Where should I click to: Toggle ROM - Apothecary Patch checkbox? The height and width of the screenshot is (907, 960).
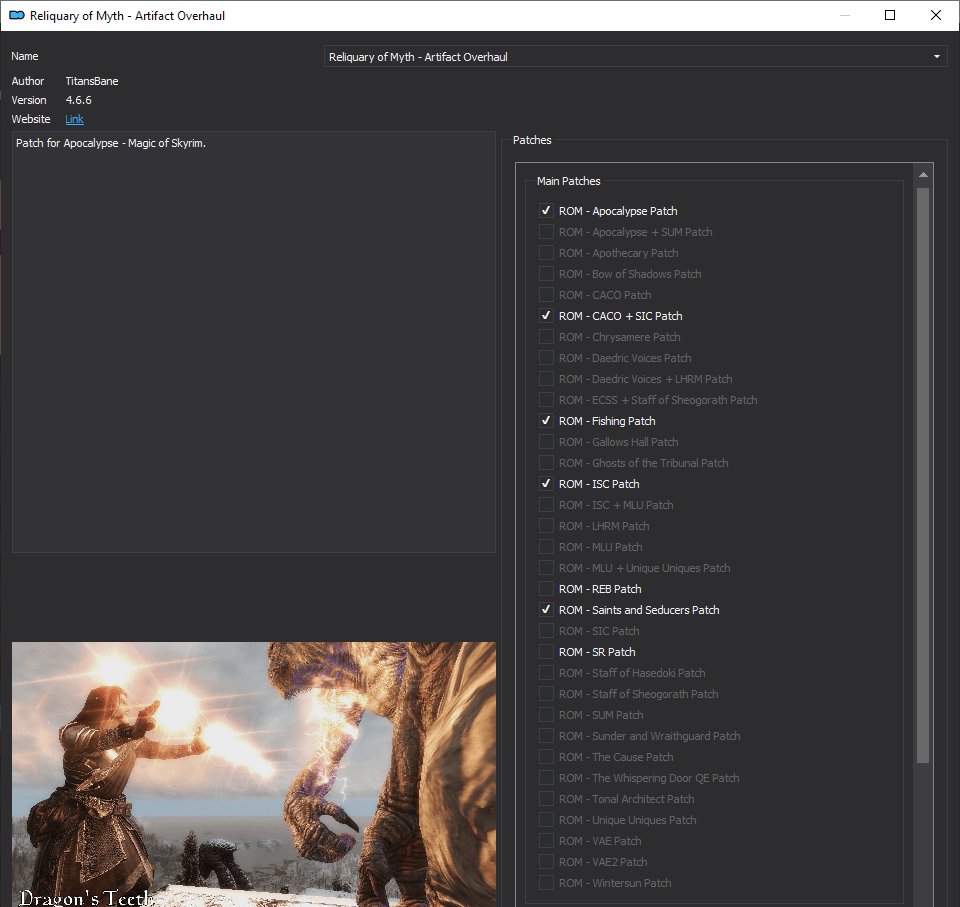pos(546,252)
